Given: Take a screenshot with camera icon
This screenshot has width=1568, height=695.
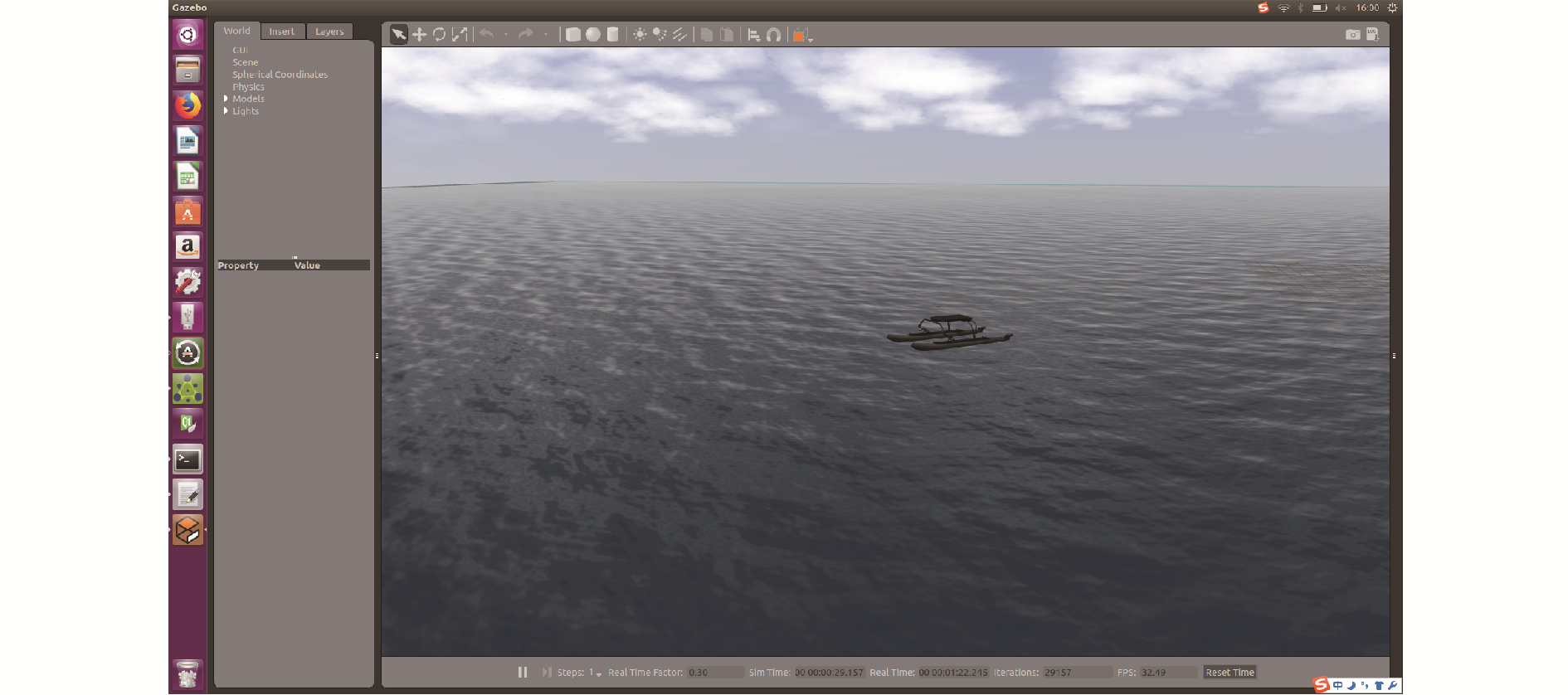Looking at the screenshot, I should (x=1352, y=35).
